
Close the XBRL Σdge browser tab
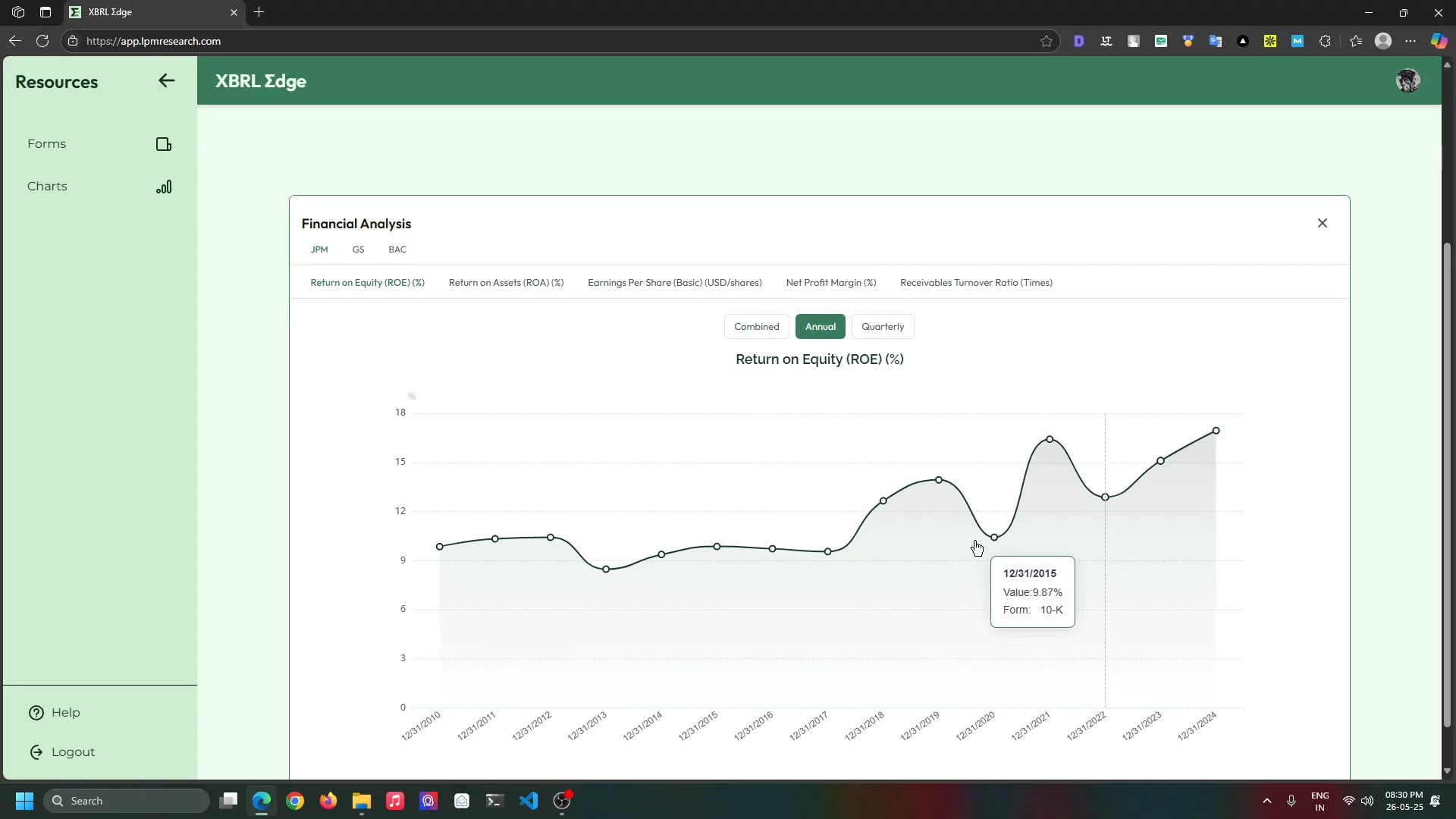point(234,12)
